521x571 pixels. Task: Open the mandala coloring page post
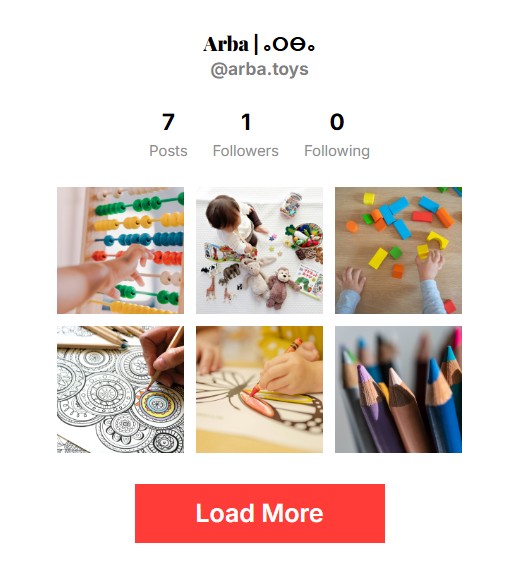click(120, 389)
